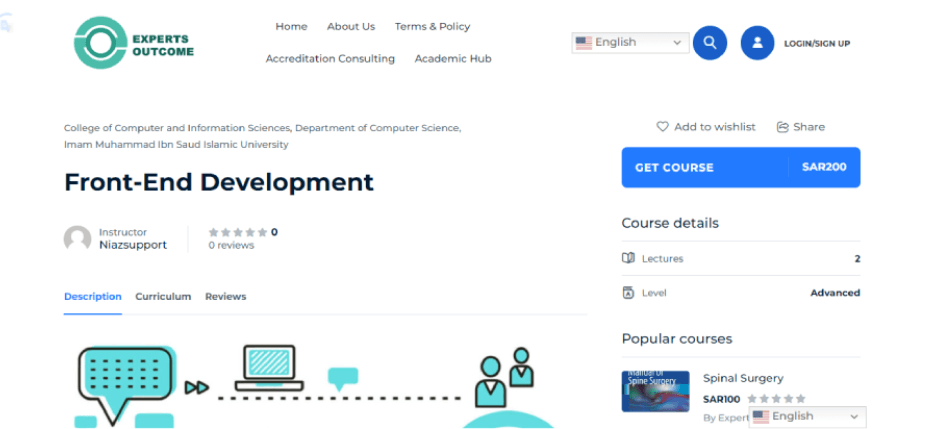Click the Spinal Surgery course thumbnail
The width and height of the screenshot is (937, 429).
click(x=655, y=391)
